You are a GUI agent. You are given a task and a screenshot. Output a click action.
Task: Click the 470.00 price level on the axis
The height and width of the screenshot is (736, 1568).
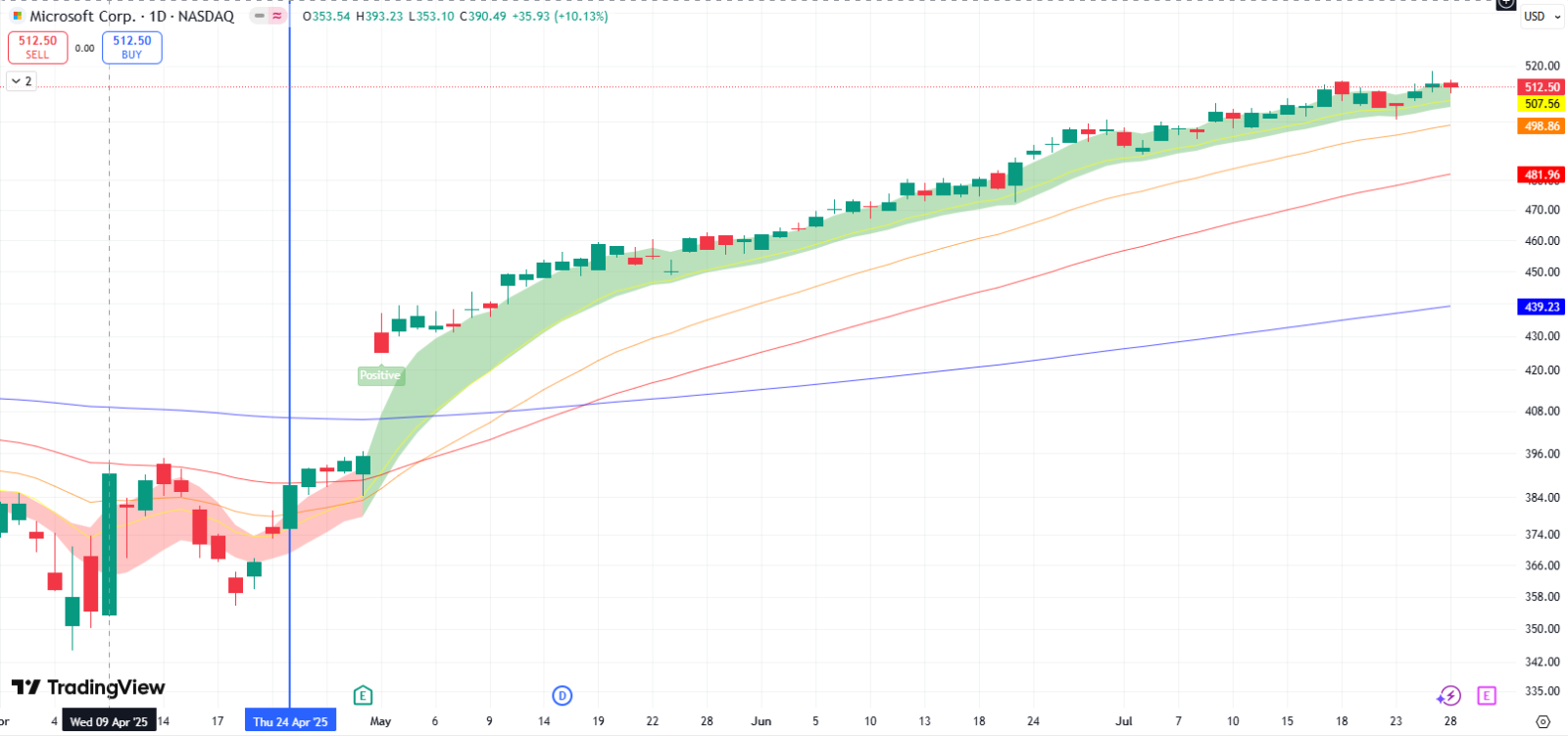[1542, 210]
